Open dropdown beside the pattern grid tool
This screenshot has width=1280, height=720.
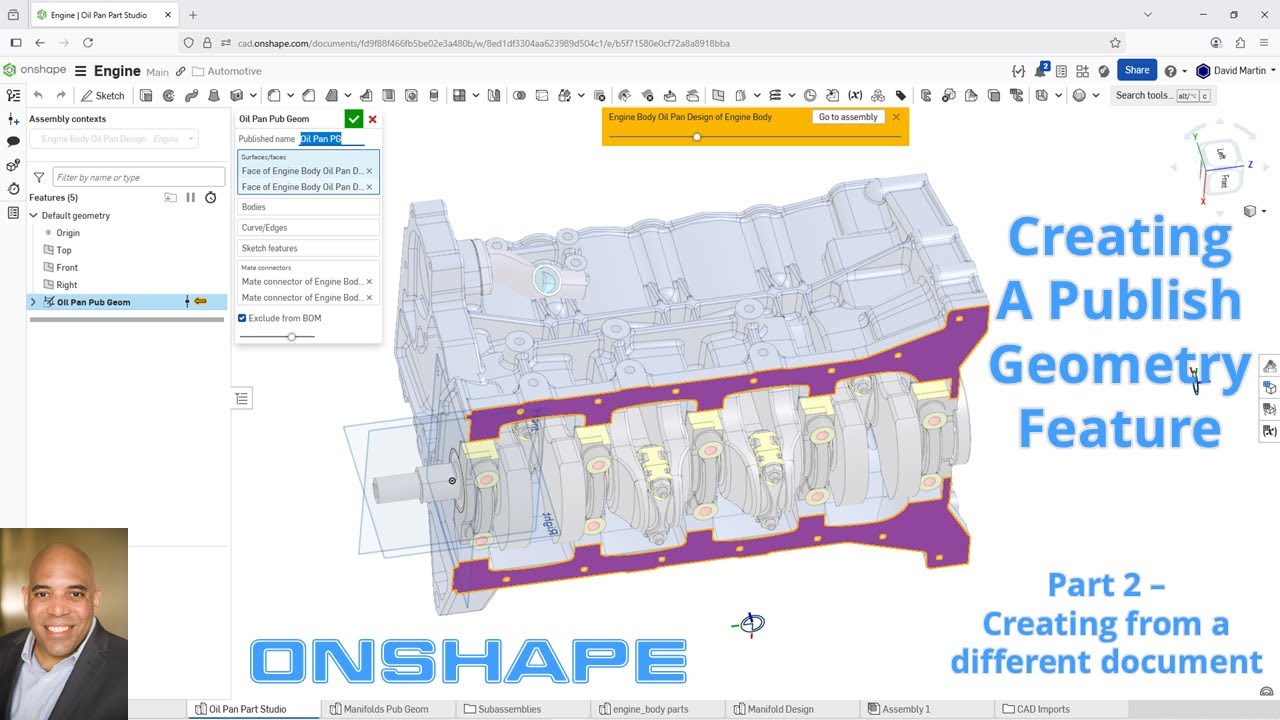(475, 96)
